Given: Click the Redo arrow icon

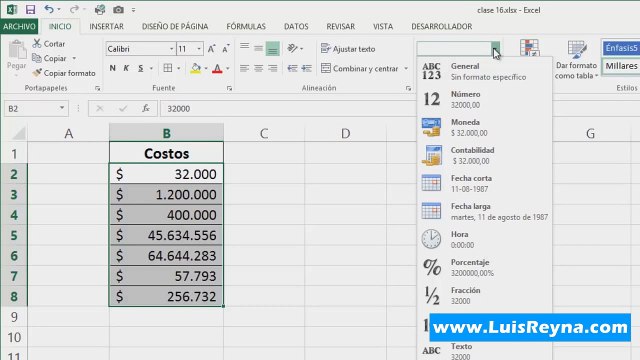Looking at the screenshot, I should (74, 9).
